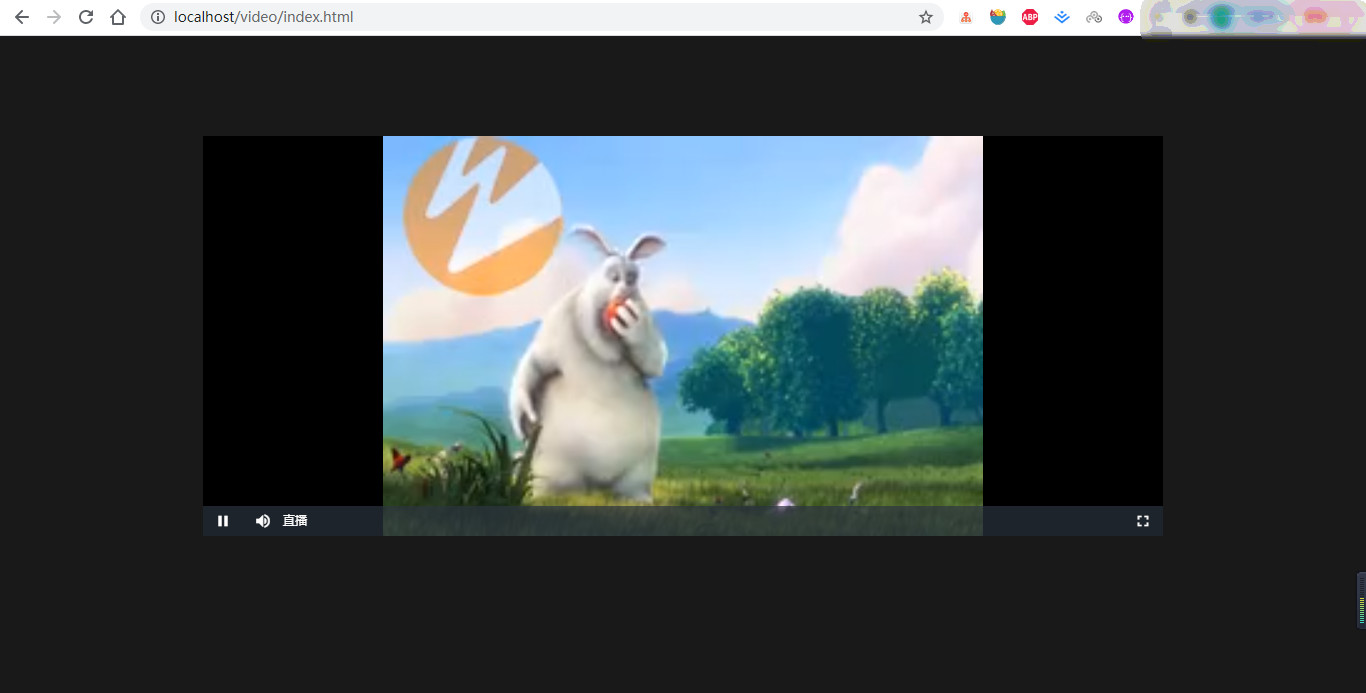Mute the video volume
Viewport: 1366px width, 693px height.
click(263, 521)
